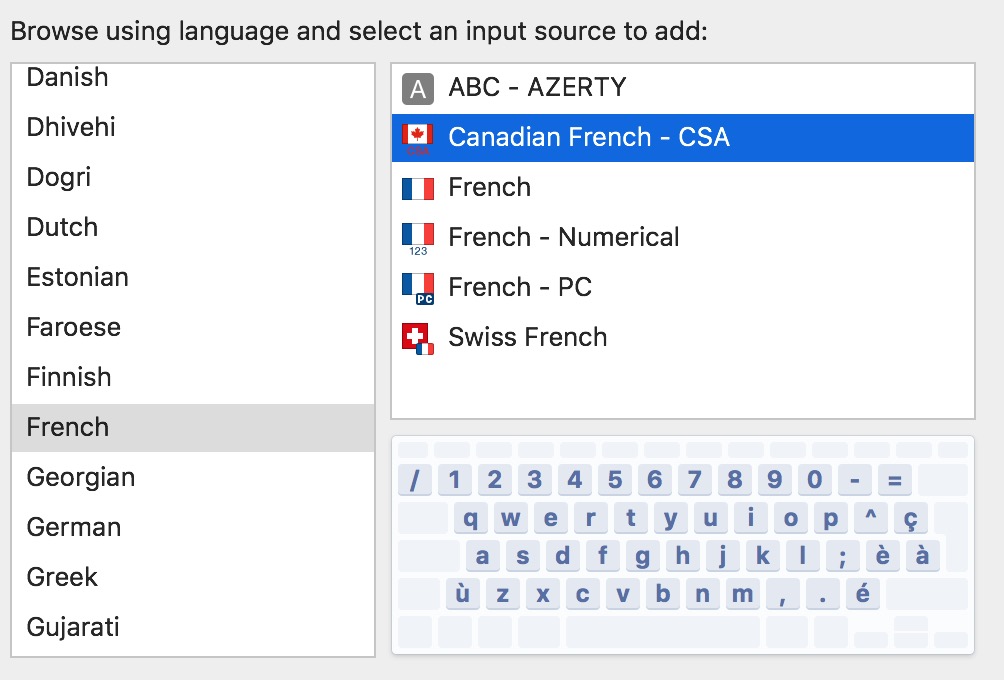Screen dimensions: 1004x680
Task: Click the ABC - AZERTY gray letter icon
Action: coord(417,89)
